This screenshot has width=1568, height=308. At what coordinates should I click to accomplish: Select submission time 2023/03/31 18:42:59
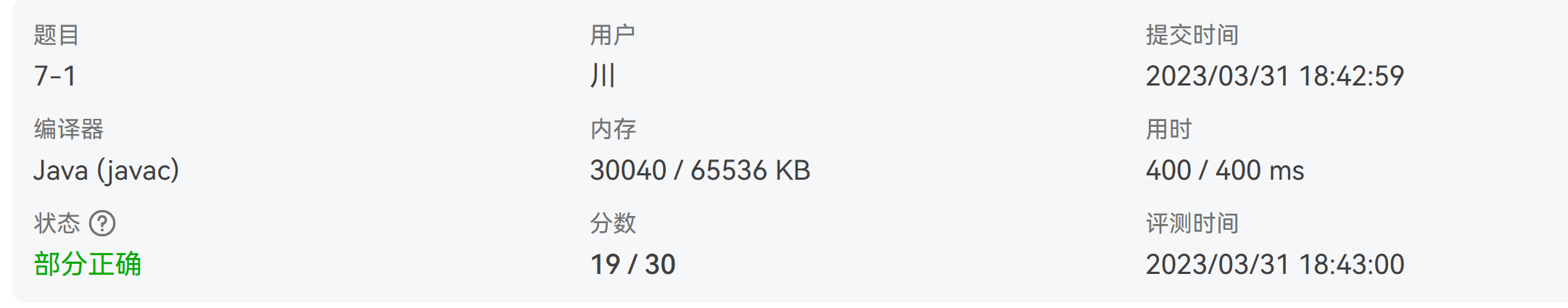(1275, 76)
